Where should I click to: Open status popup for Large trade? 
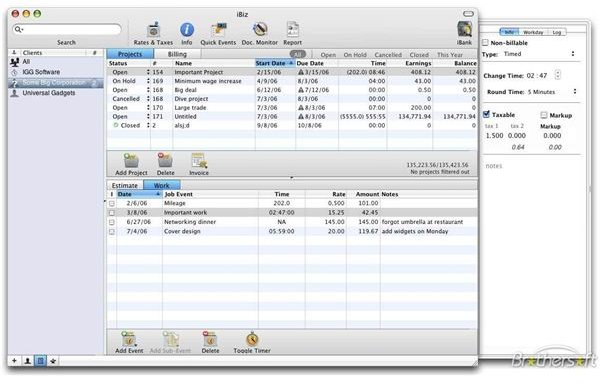148,108
